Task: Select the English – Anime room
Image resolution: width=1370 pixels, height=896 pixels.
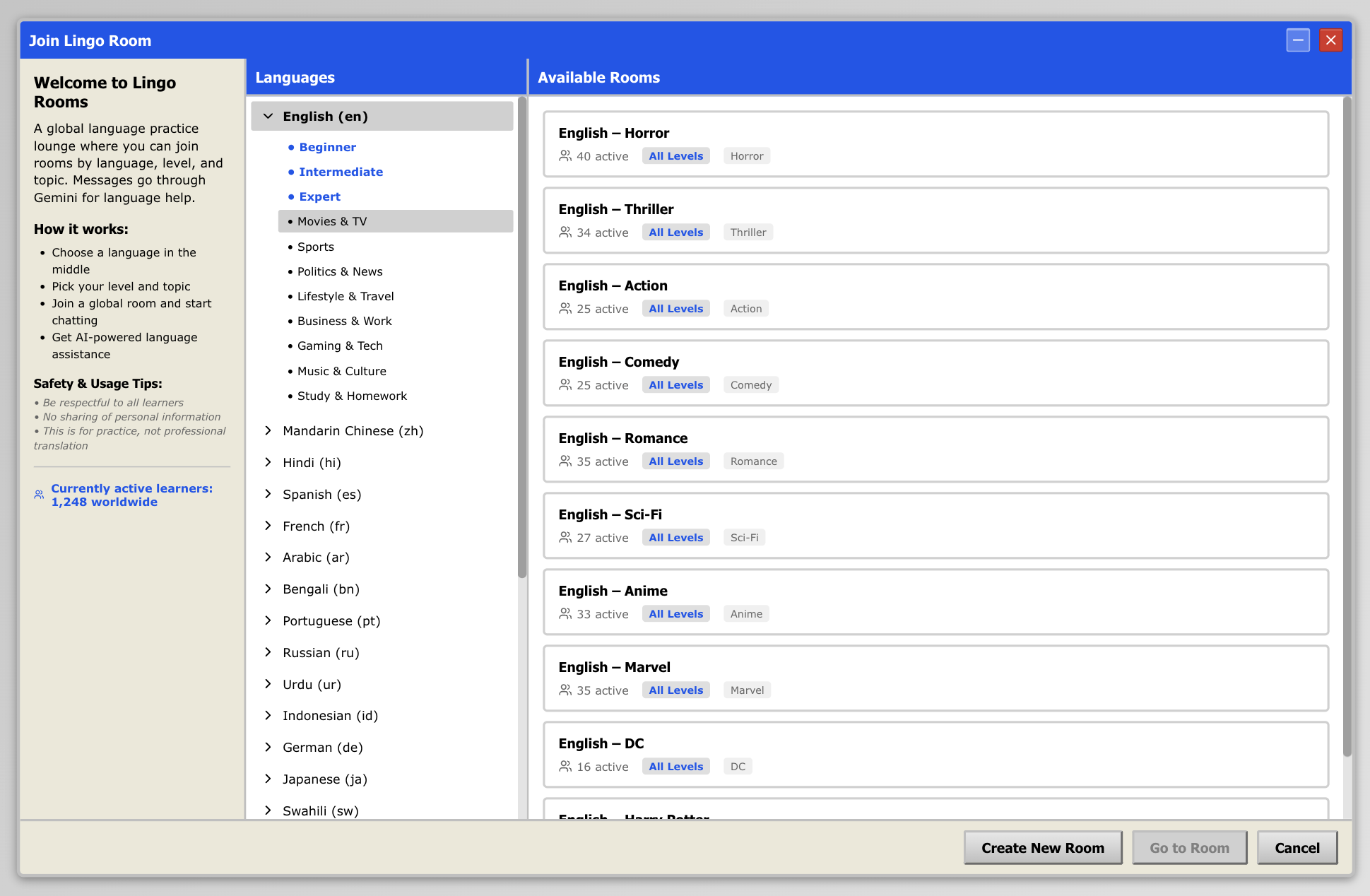Action: (935, 601)
